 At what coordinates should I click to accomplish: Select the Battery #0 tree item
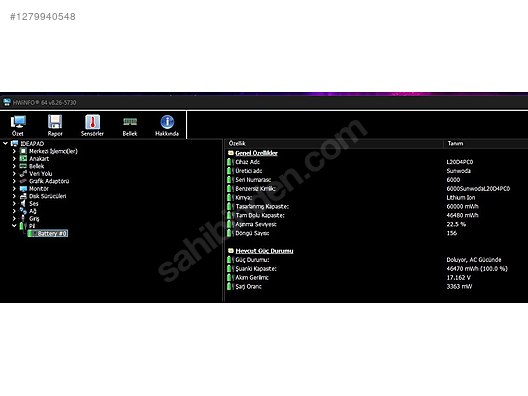[x=48, y=233]
